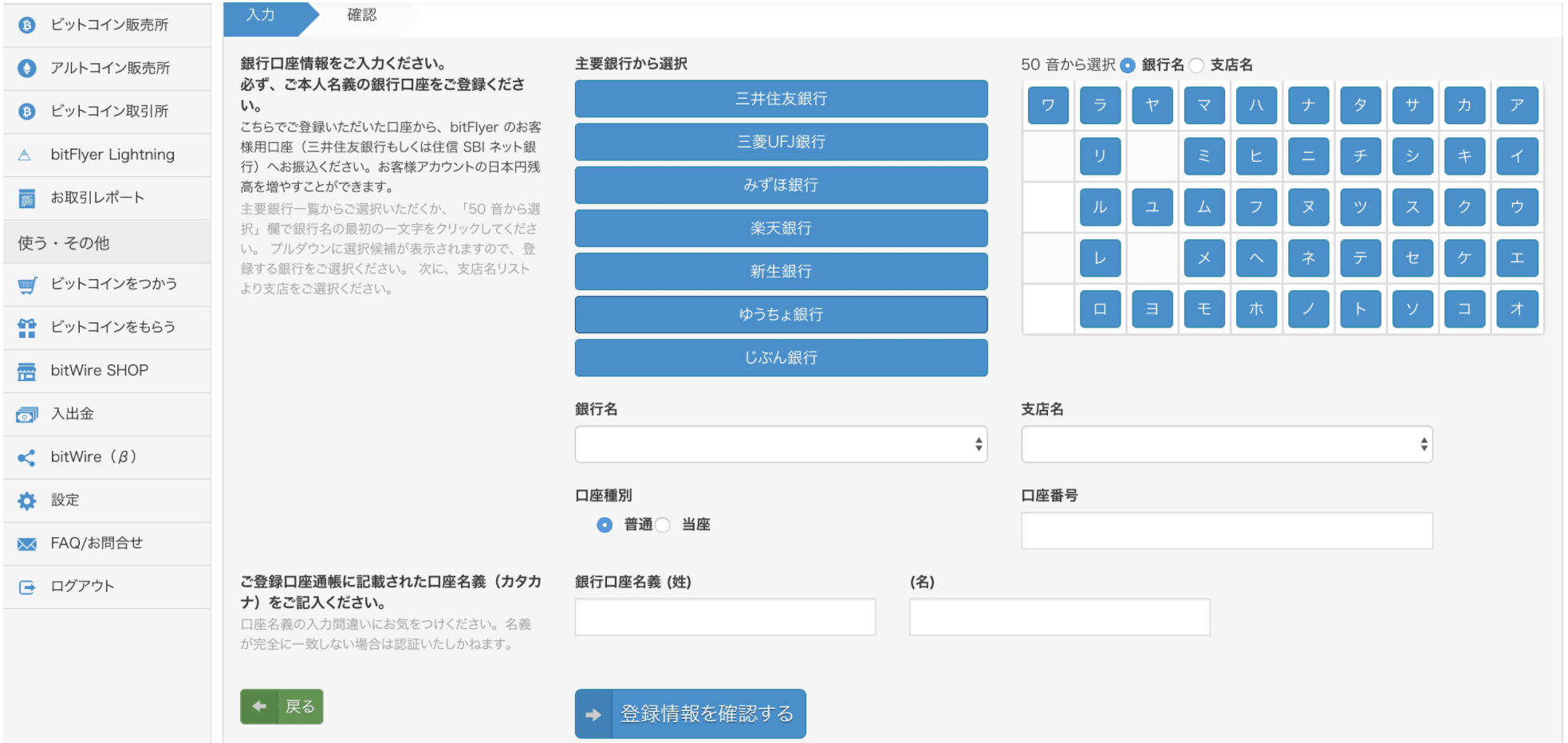This screenshot has width=1568, height=743.
Task: Click the アルトコイン販売所 icon
Action: (27, 69)
